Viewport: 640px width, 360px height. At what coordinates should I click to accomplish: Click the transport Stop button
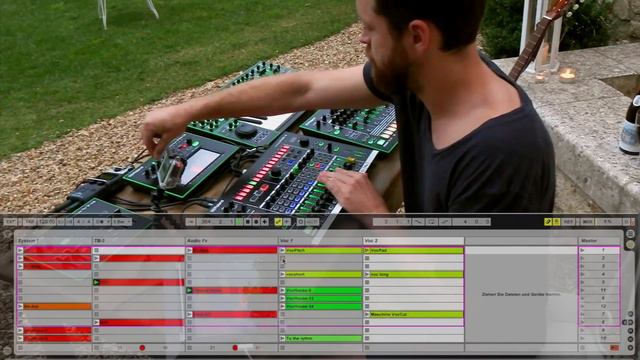tap(248, 222)
